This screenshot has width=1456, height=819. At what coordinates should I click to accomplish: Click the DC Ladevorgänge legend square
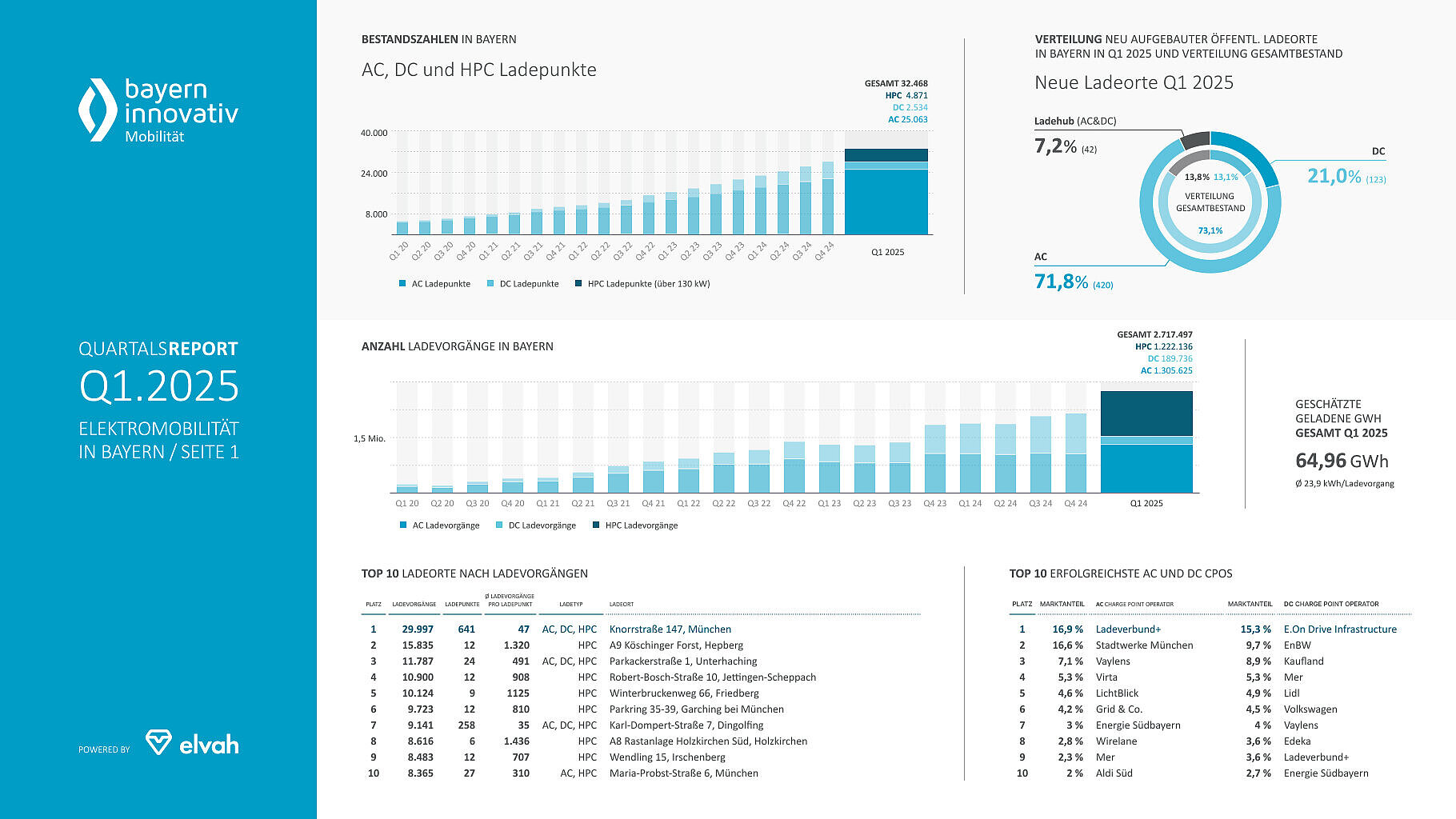coord(499,525)
